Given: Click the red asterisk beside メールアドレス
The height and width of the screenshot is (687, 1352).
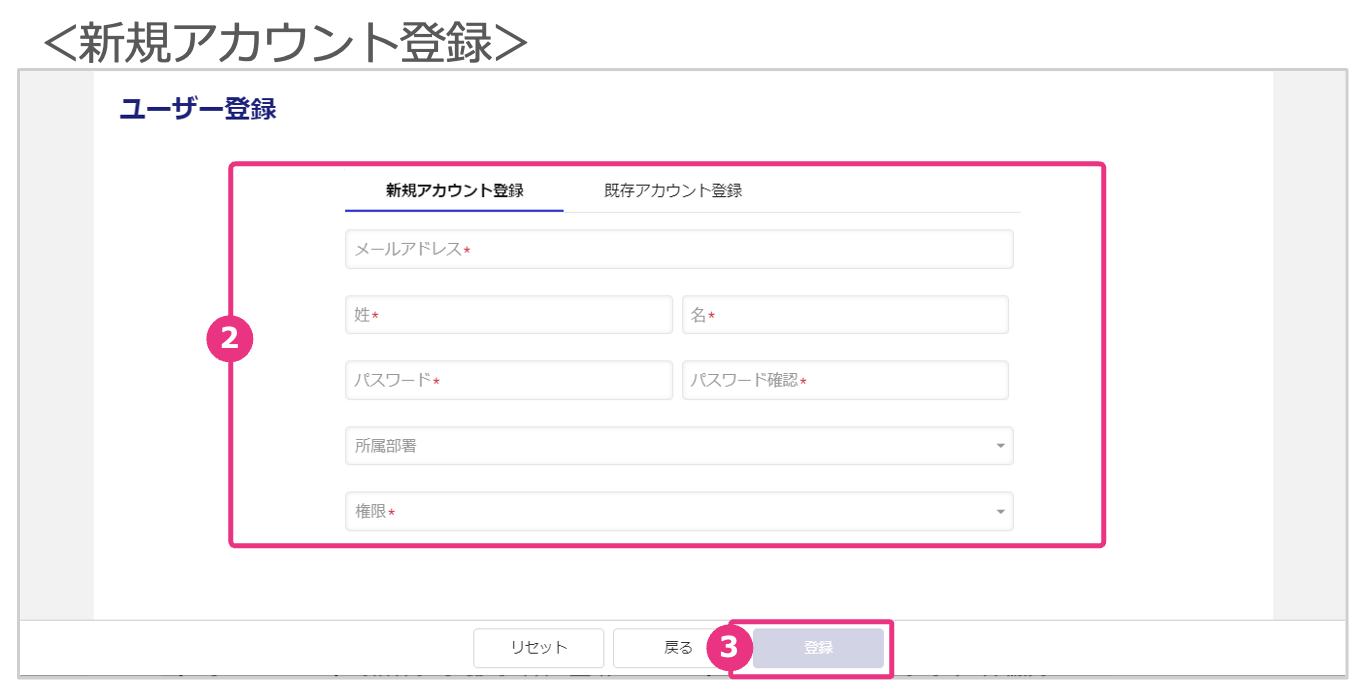Looking at the screenshot, I should tap(467, 251).
